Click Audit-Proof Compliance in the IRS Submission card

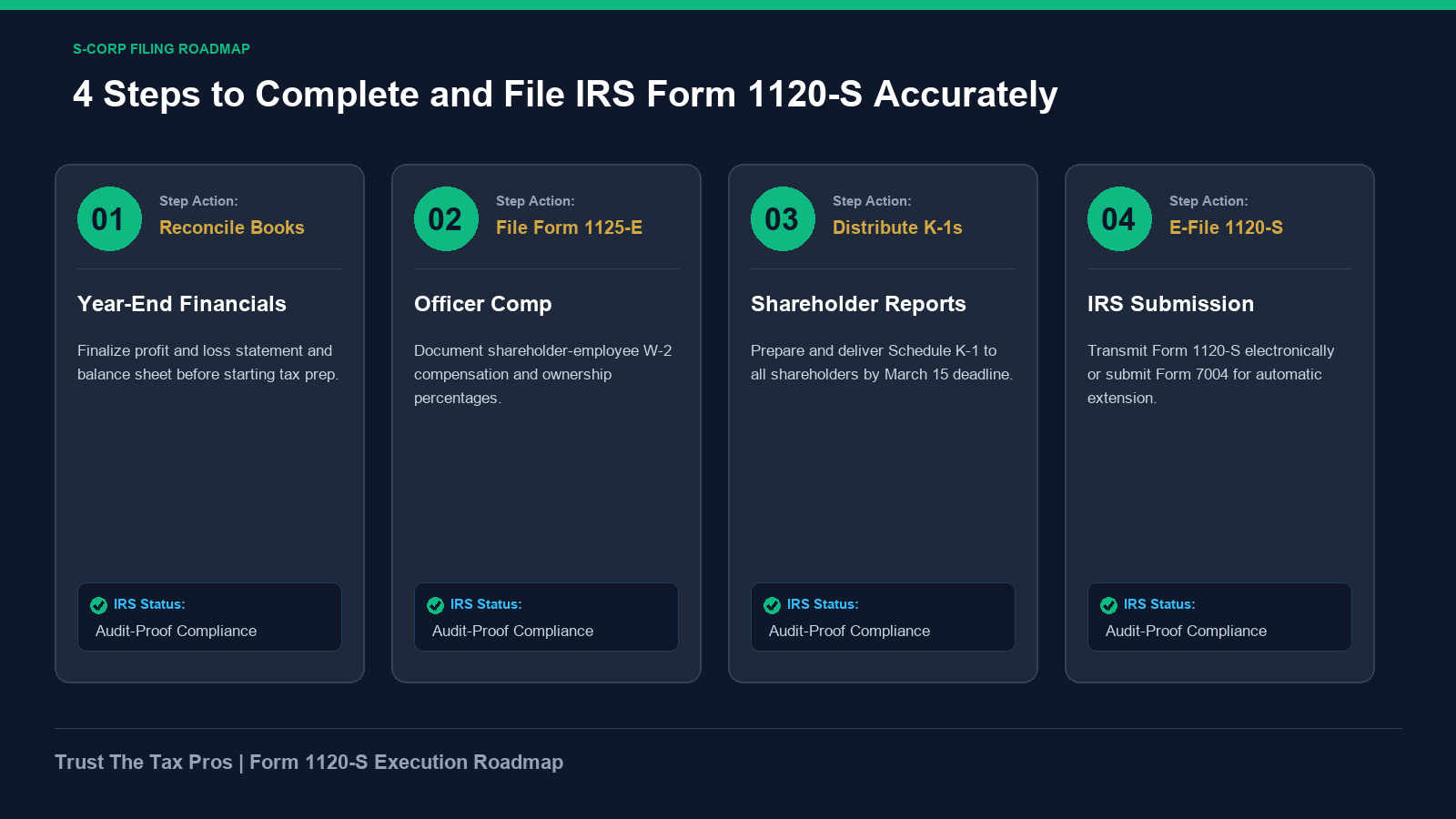coord(1186,631)
